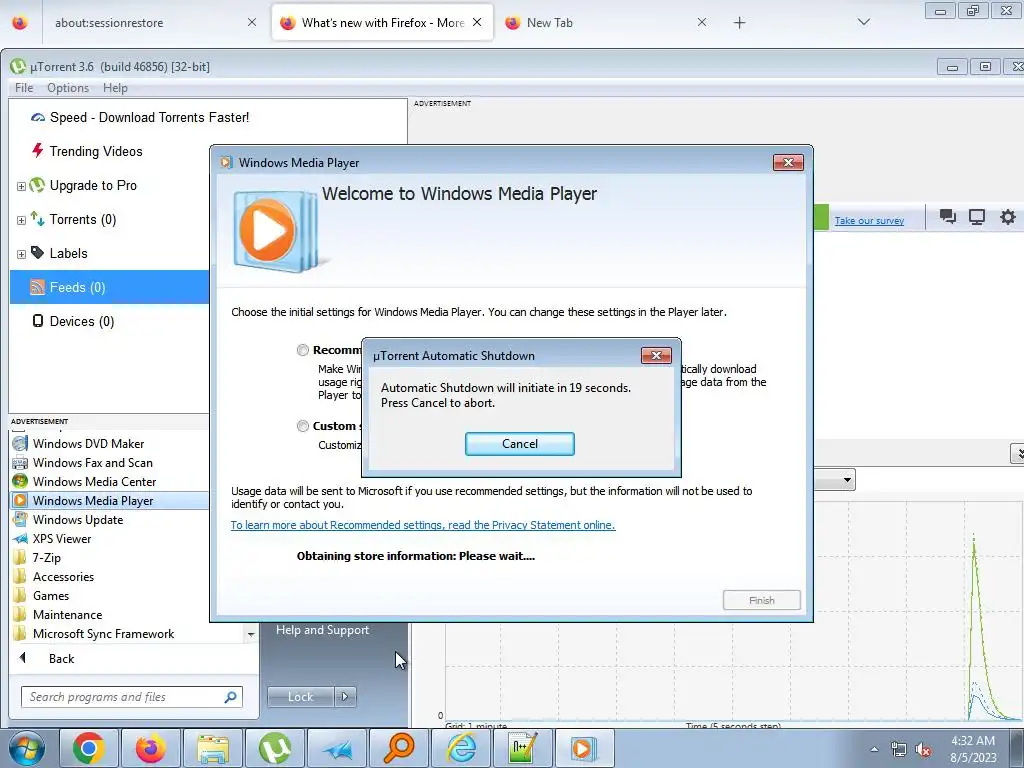Click the Devices phone icon

coord(38,321)
